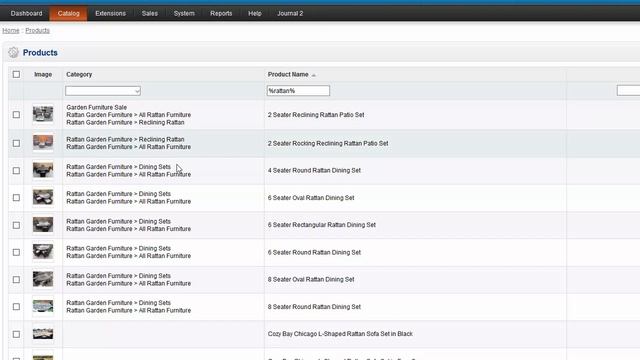Screen dimensions: 640x360
Task: Check the Cozy Bay Chicago L-Shaped Sofa row
Action: (16, 334)
